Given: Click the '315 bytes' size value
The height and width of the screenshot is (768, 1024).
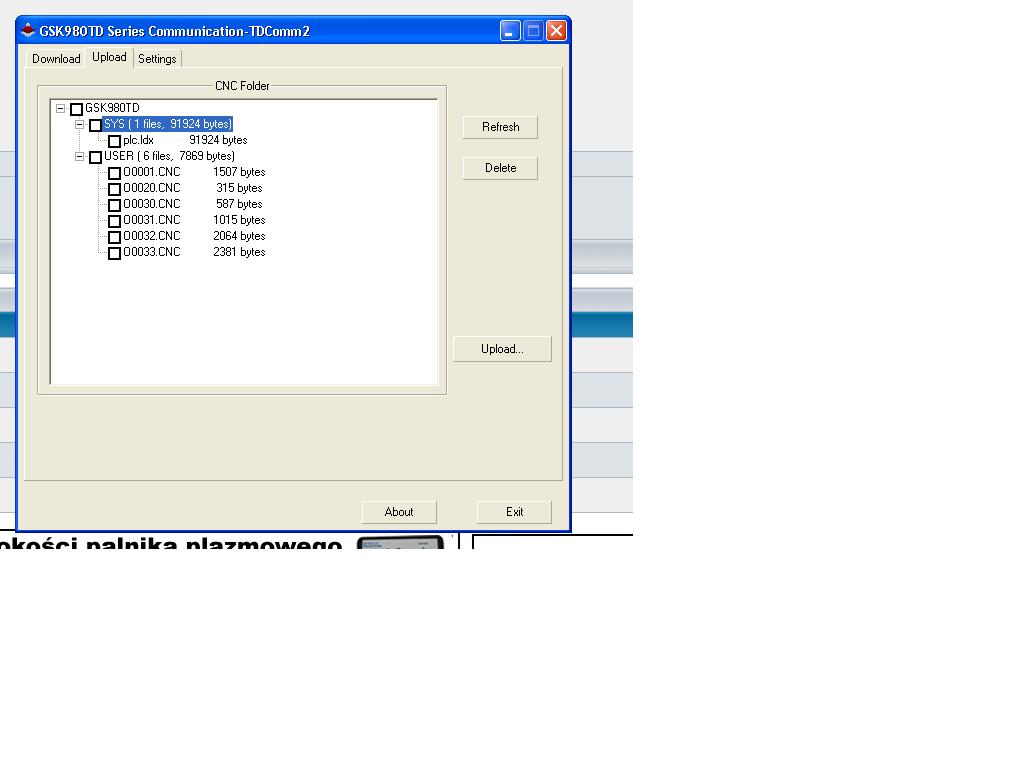Looking at the screenshot, I should click(239, 188).
